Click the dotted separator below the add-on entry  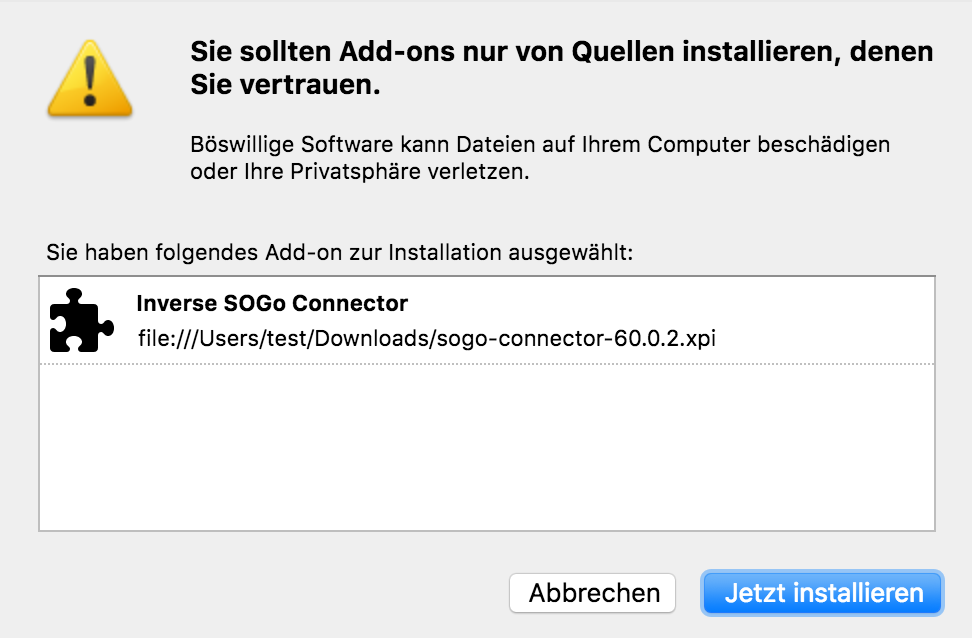(486, 364)
